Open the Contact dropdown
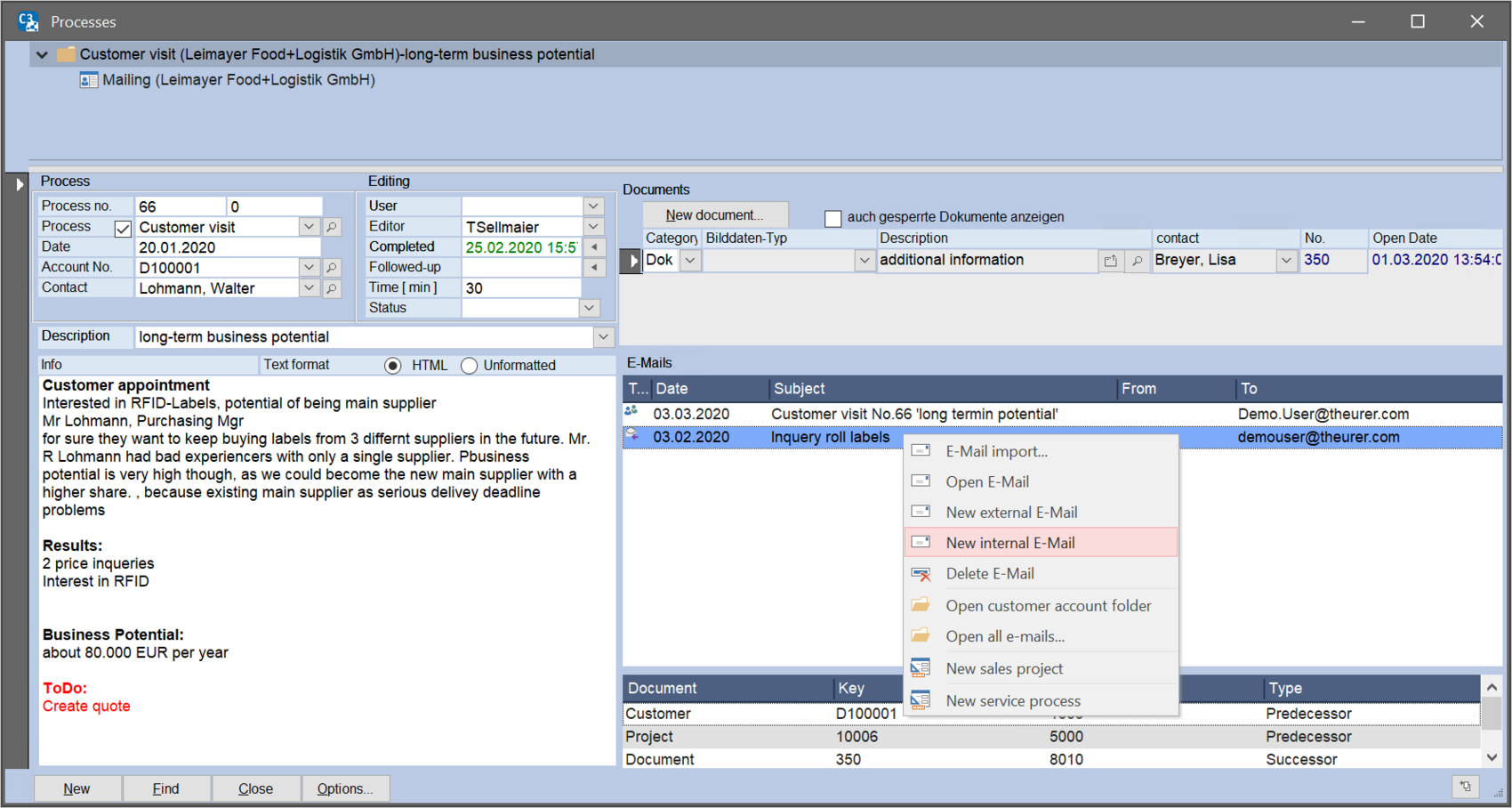 click(x=309, y=288)
